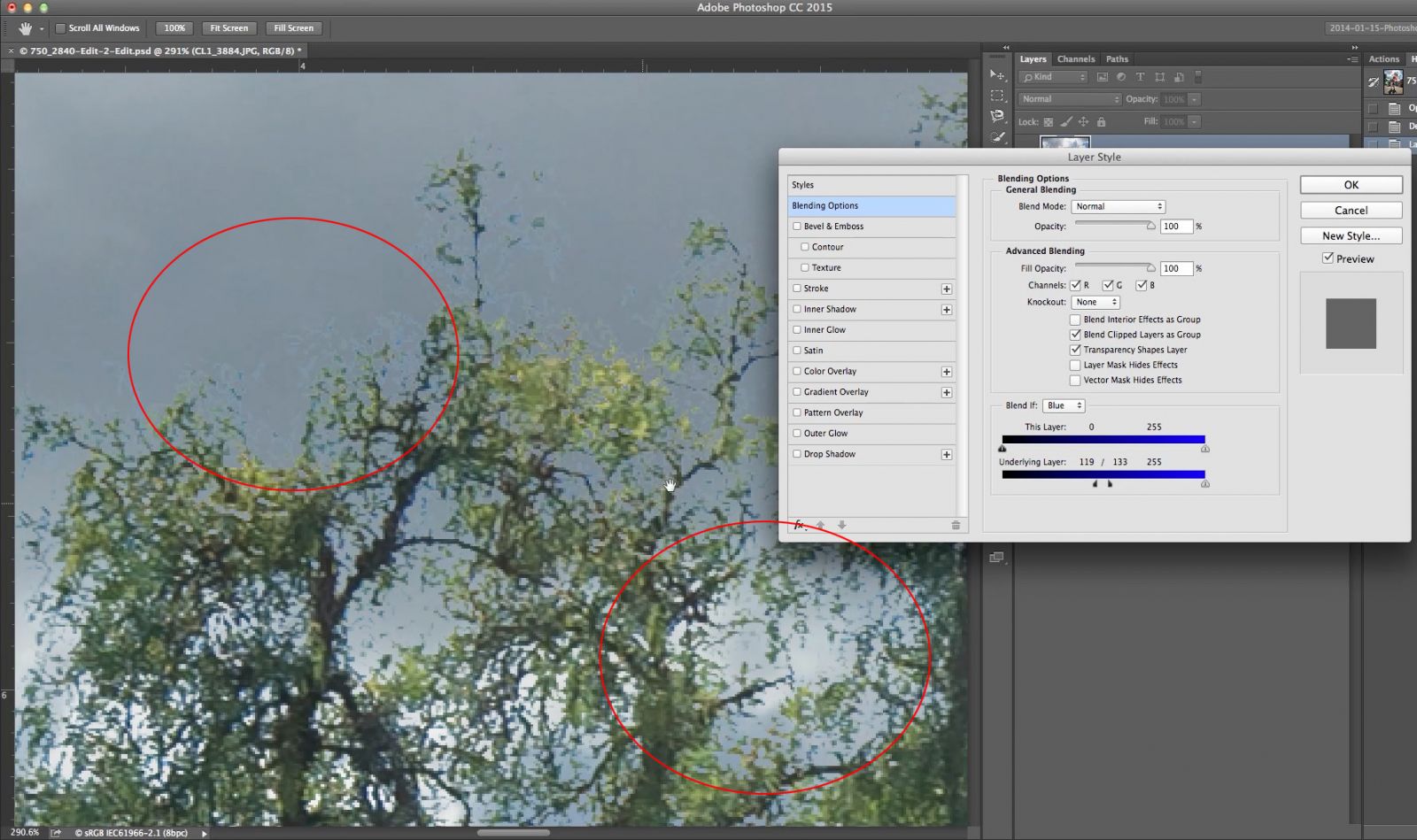Switch to the Channels tab
The image size is (1417, 840).
coord(1075,58)
